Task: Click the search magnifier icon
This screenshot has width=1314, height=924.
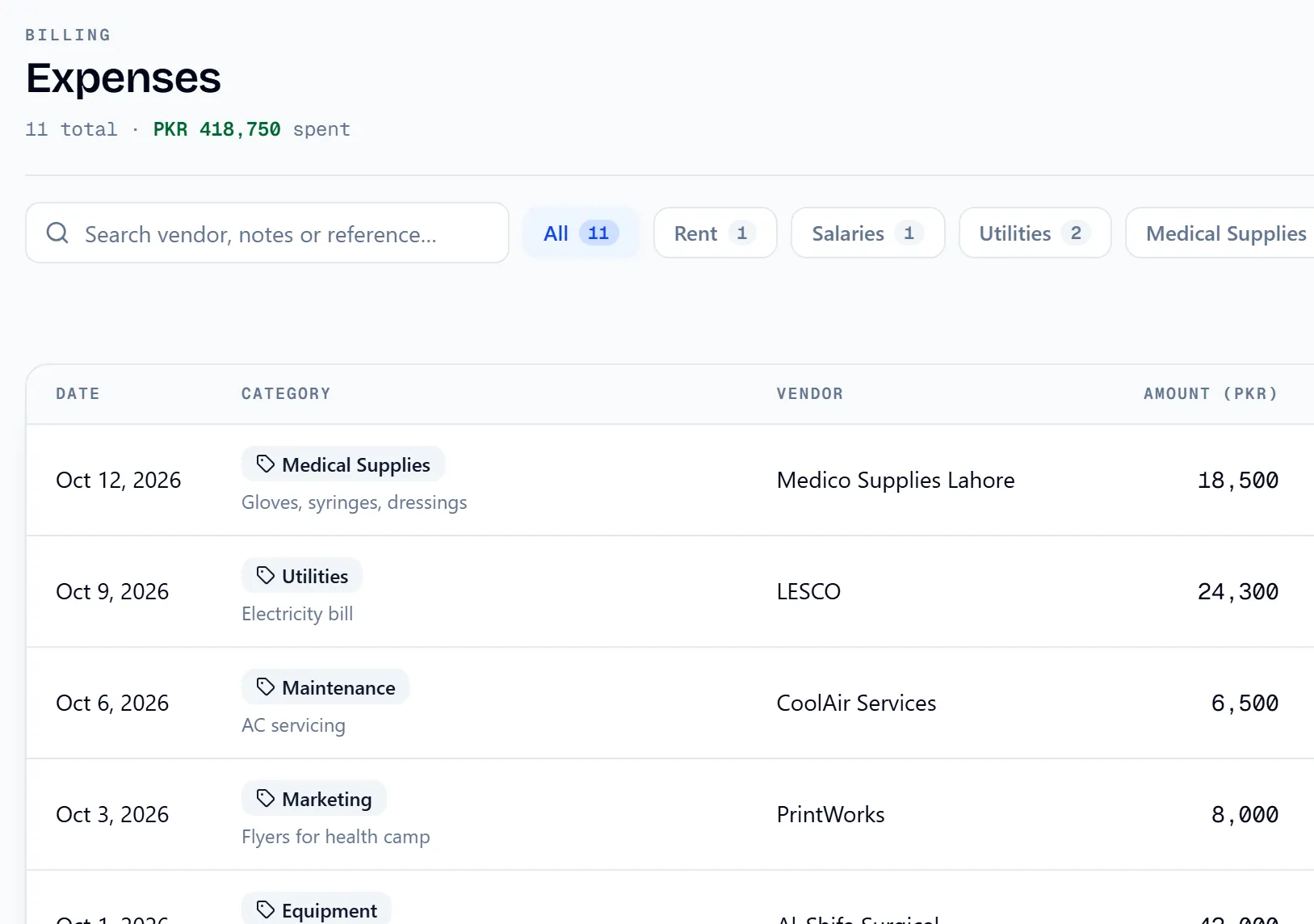Action: pyautogui.click(x=57, y=233)
